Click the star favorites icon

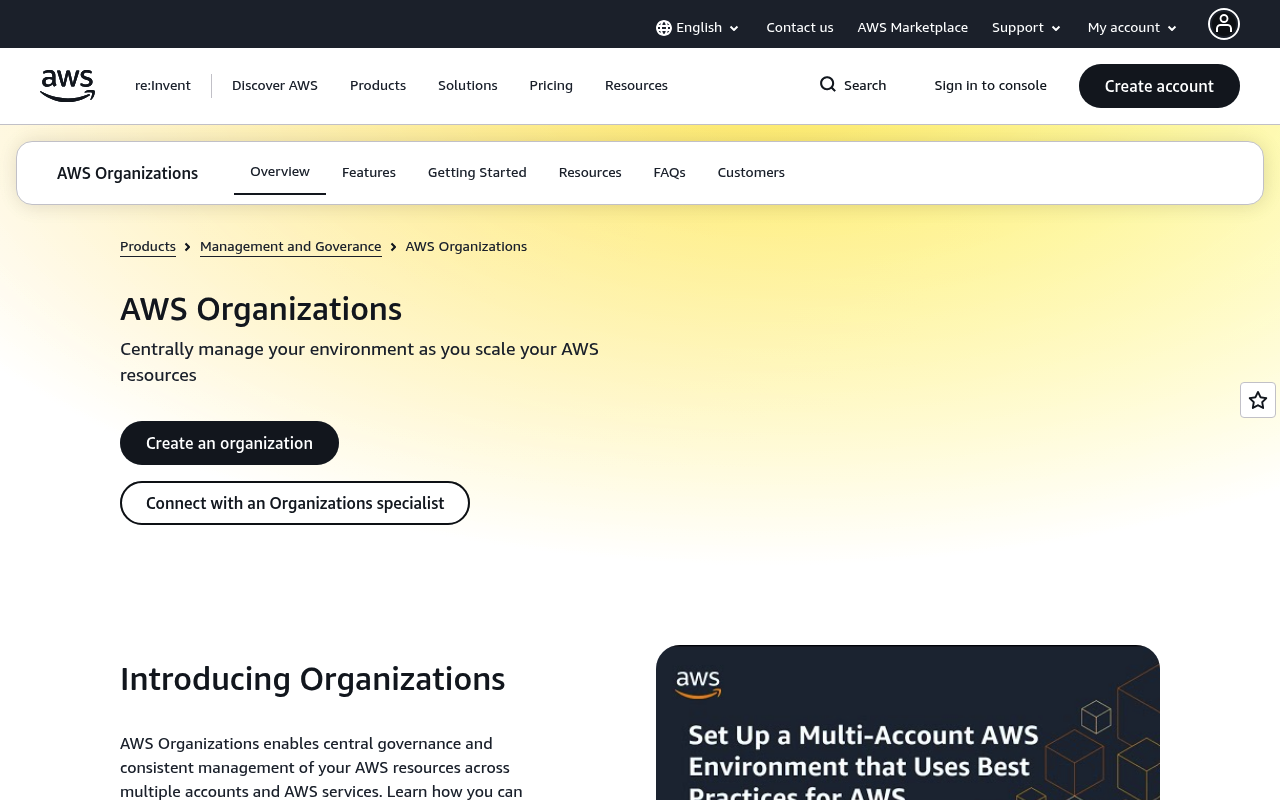[1258, 400]
